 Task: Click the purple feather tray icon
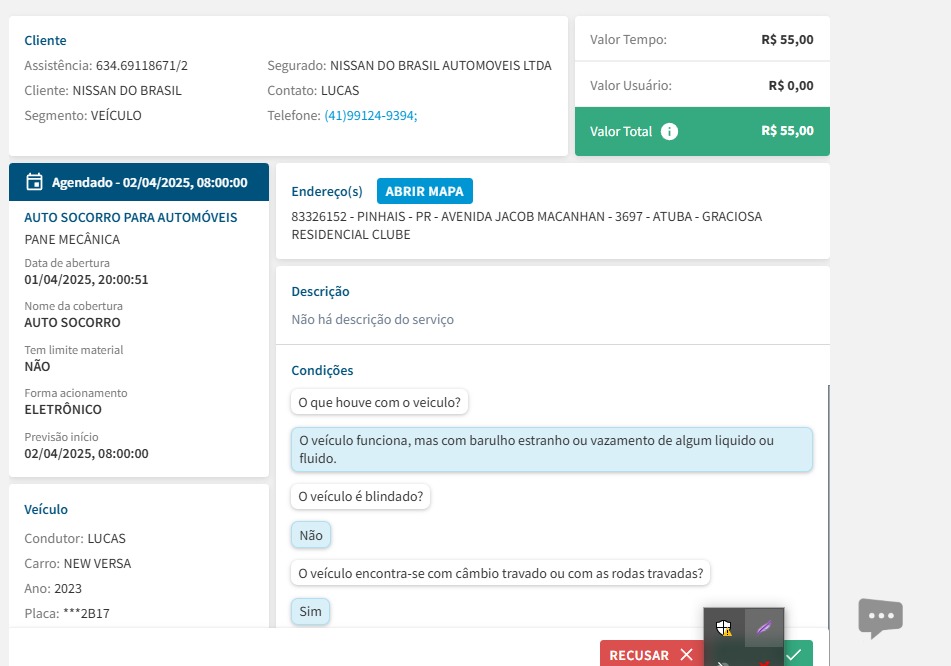tap(764, 628)
